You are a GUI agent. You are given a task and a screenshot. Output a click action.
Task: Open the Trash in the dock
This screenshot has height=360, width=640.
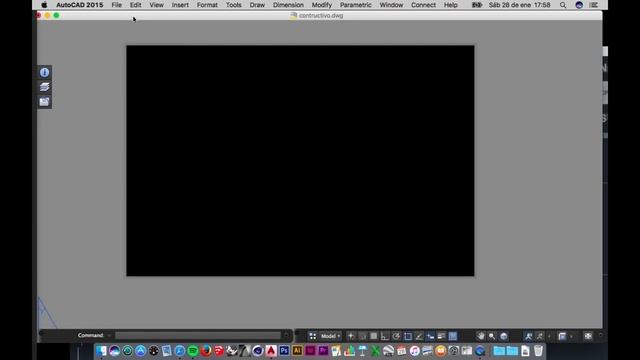(x=538, y=351)
